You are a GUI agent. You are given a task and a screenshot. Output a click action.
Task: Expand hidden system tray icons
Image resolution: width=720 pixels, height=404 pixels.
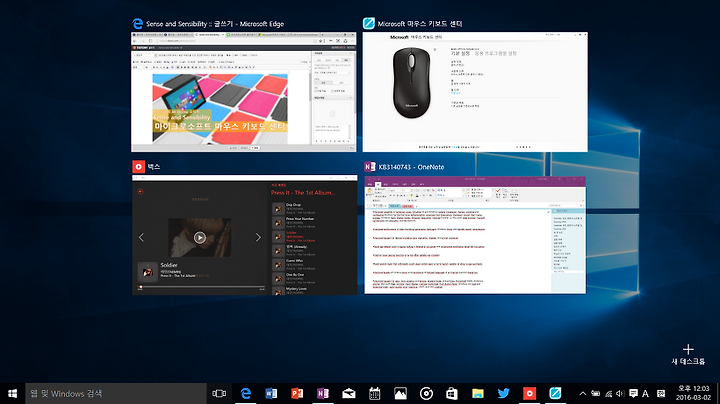coord(582,393)
